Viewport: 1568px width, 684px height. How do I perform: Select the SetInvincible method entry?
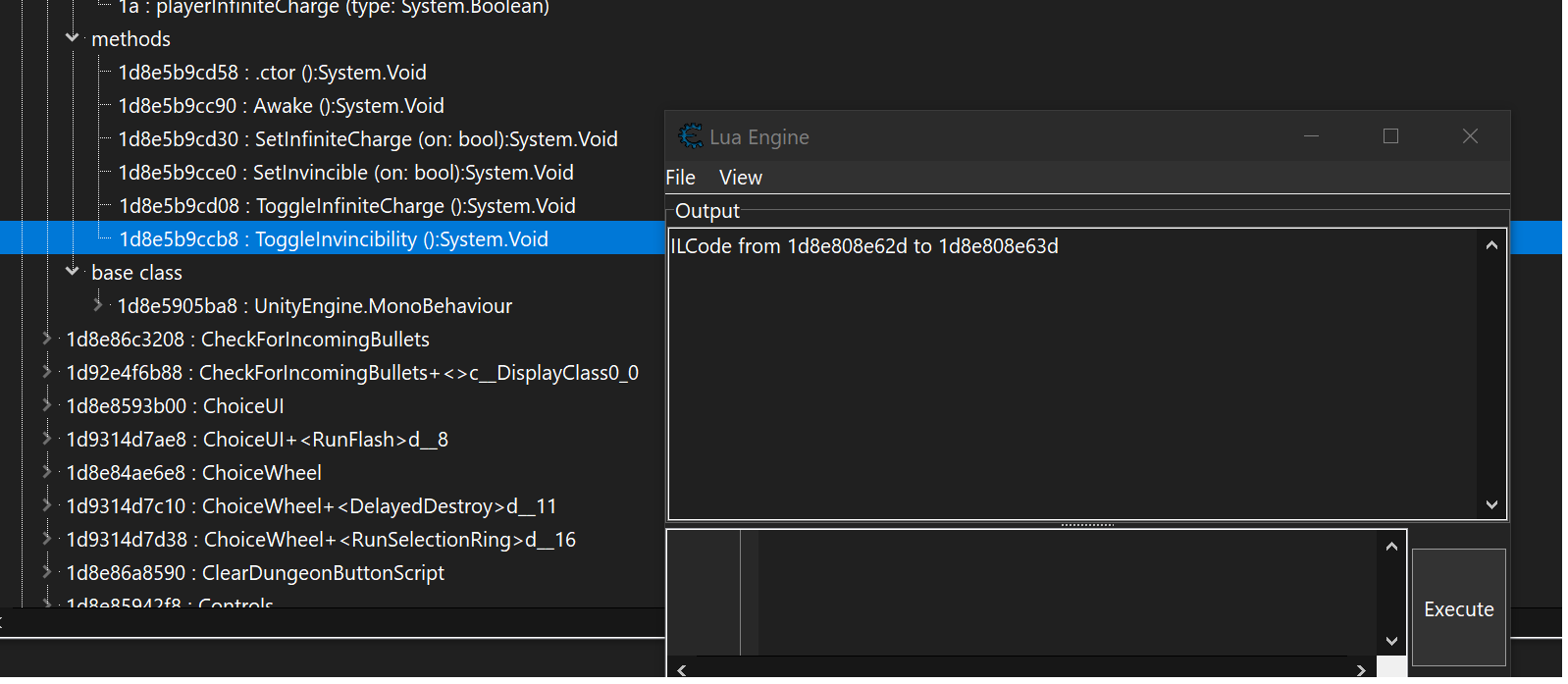[345, 173]
